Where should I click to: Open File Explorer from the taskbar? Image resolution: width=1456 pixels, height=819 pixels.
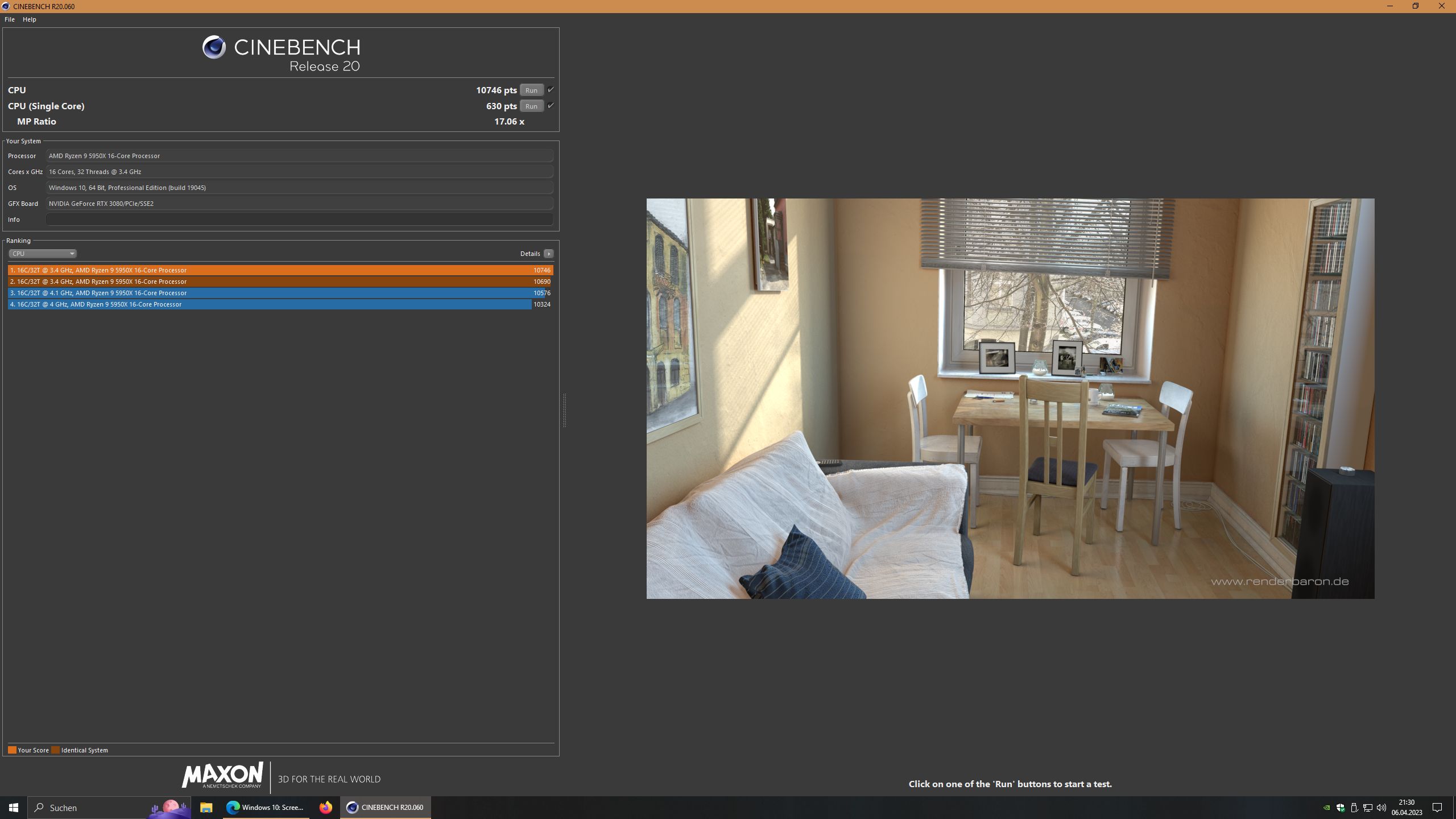click(x=206, y=808)
